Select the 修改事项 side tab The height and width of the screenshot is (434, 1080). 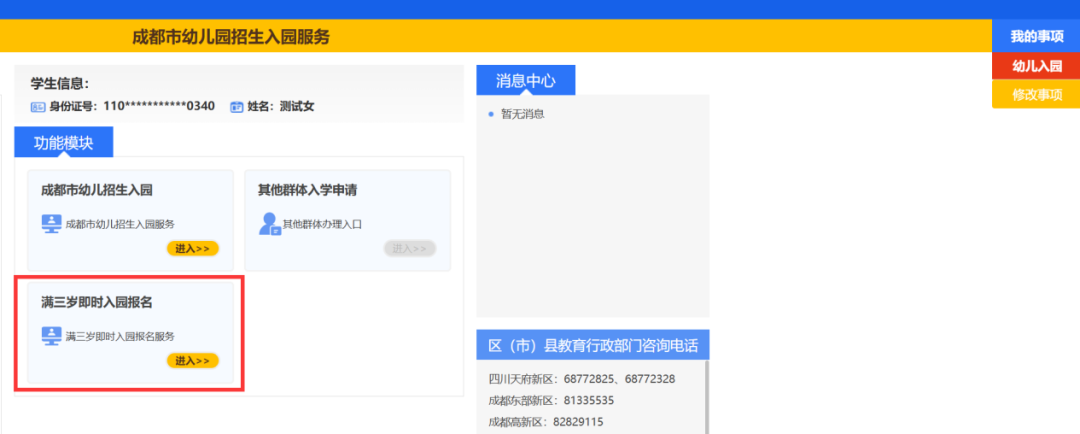1035,94
